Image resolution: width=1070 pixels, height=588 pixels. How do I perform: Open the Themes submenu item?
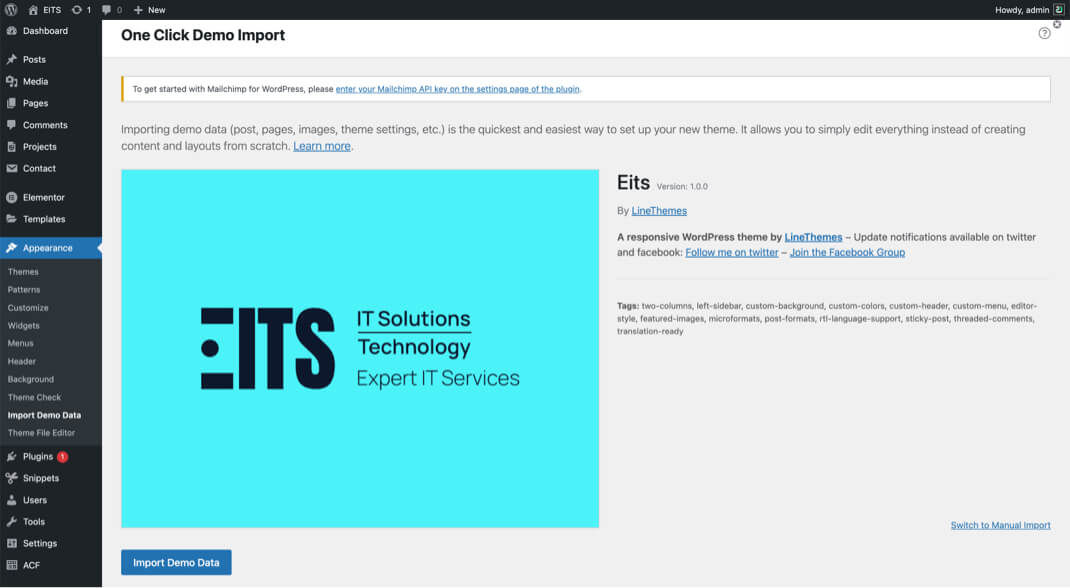tap(23, 271)
